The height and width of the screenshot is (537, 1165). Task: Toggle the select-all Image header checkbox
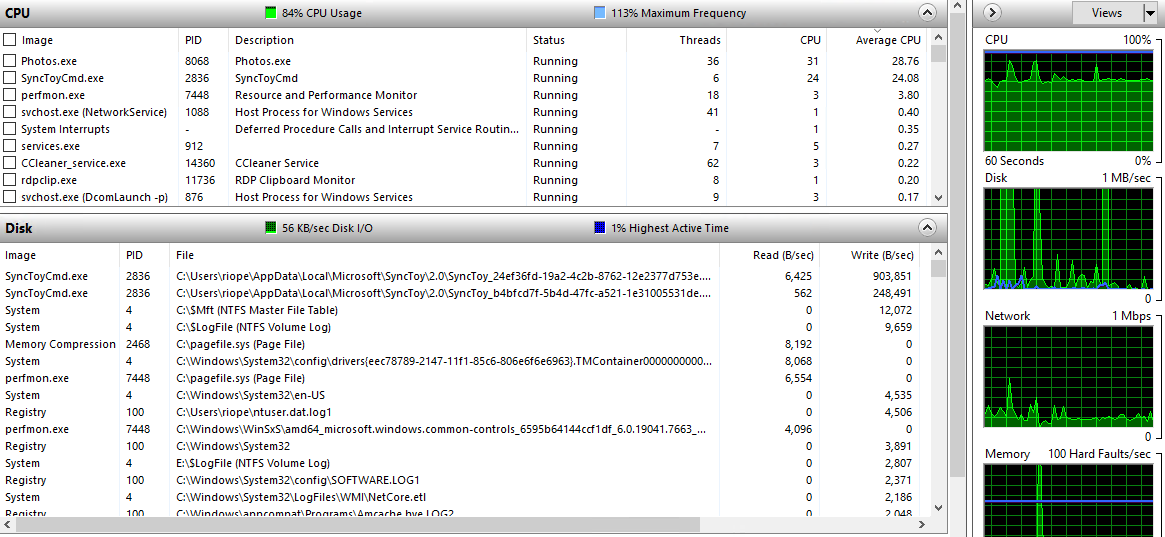[x=9, y=40]
